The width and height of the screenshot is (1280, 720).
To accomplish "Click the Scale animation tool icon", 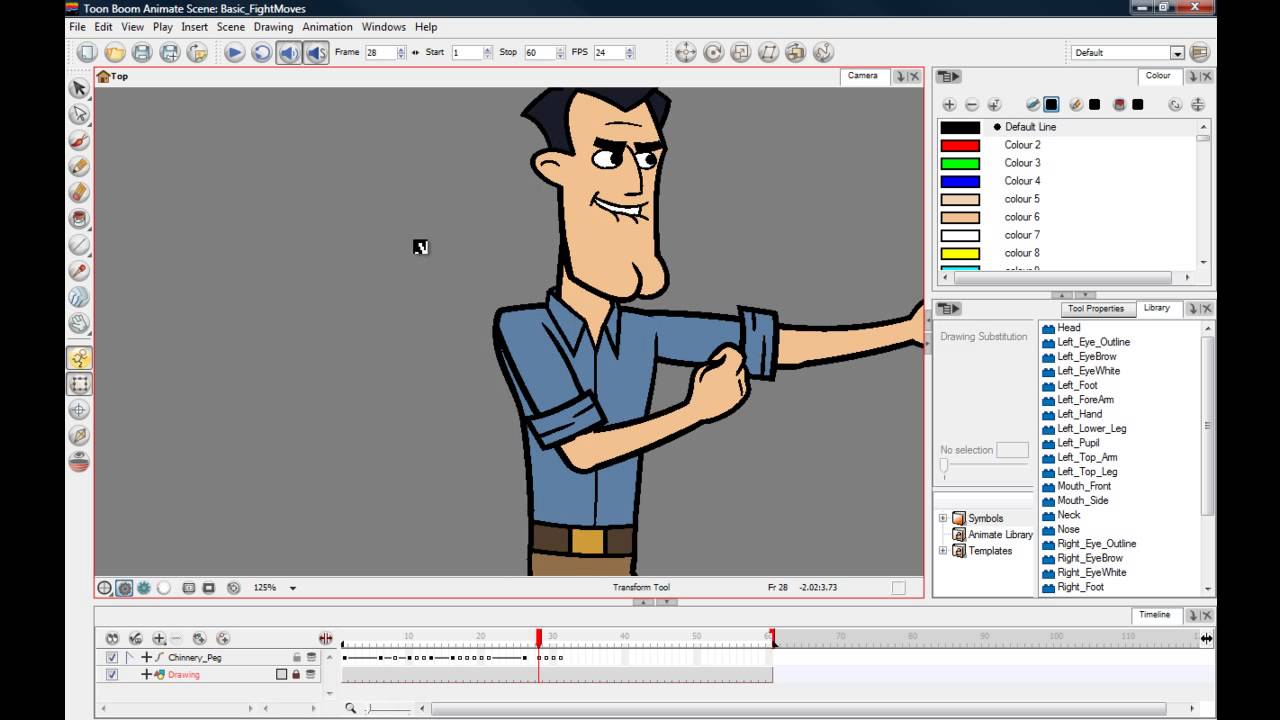I will coord(741,53).
